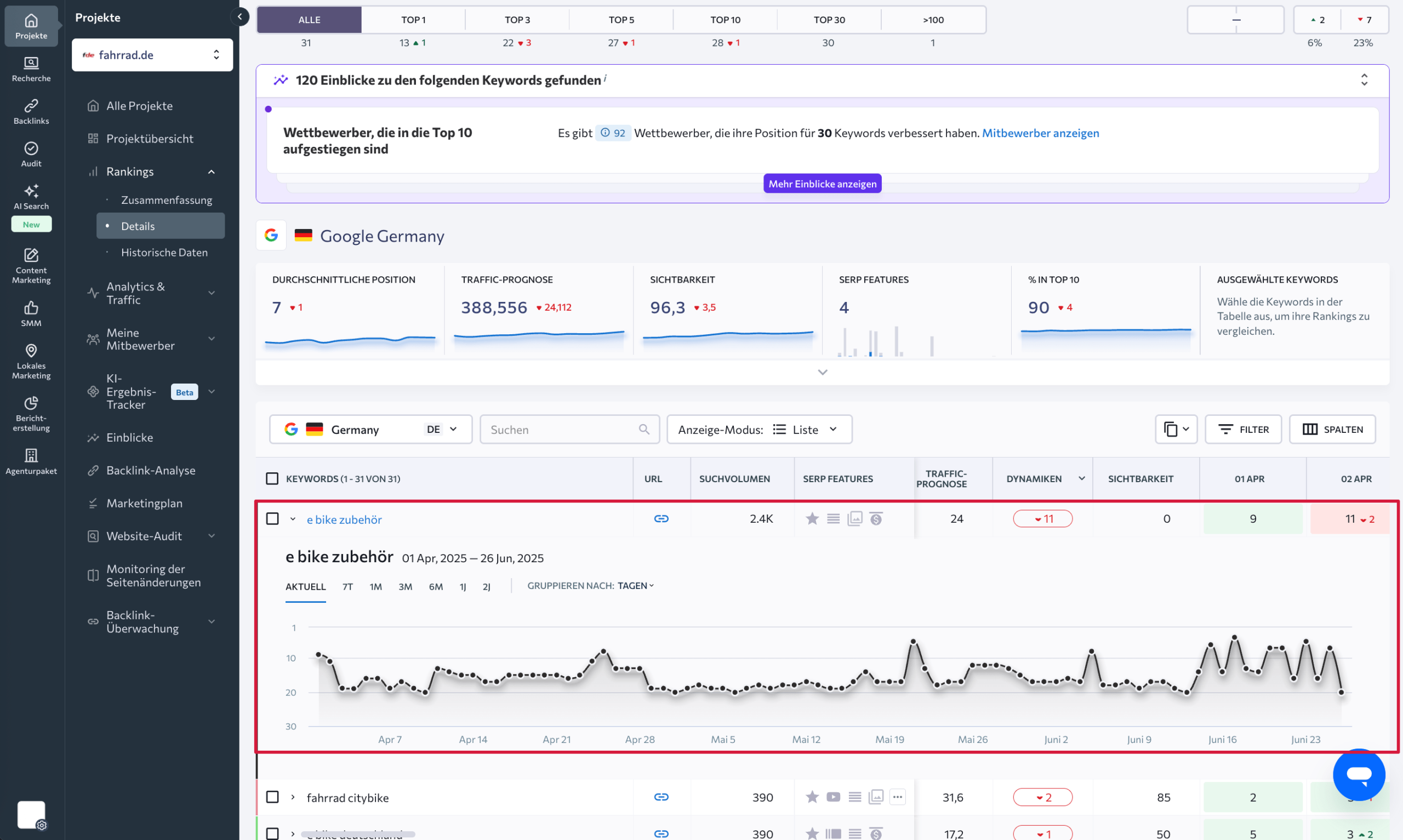The image size is (1403, 840).
Task: Expand Analytics & Traffic menu
Action: click(211, 293)
